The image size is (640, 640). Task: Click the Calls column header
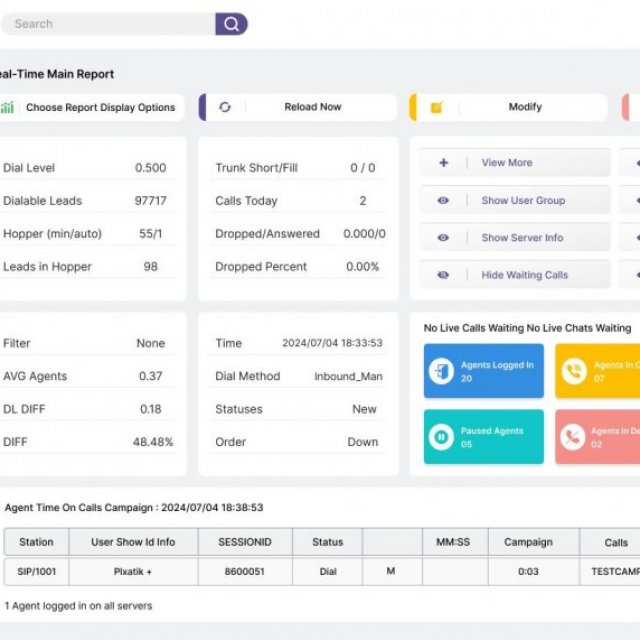610,542
